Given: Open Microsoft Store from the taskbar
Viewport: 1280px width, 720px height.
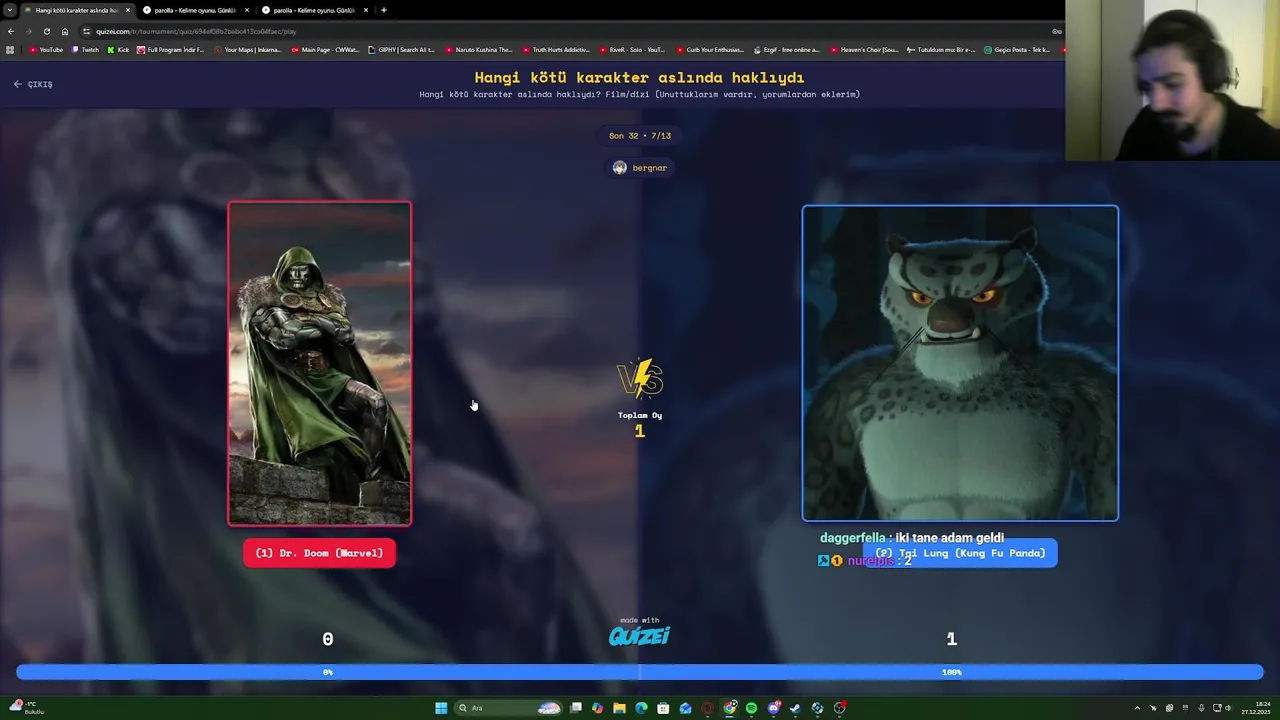Looking at the screenshot, I should pos(663,708).
